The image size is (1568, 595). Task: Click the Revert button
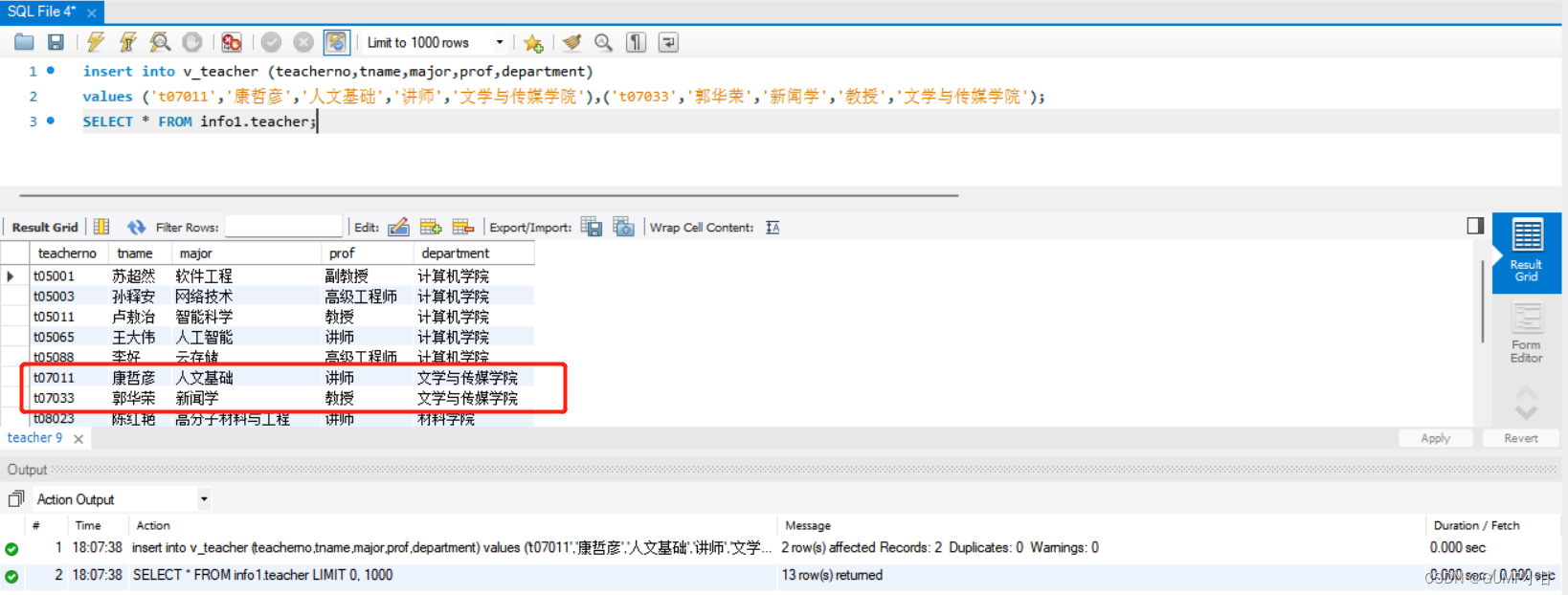coord(1520,438)
